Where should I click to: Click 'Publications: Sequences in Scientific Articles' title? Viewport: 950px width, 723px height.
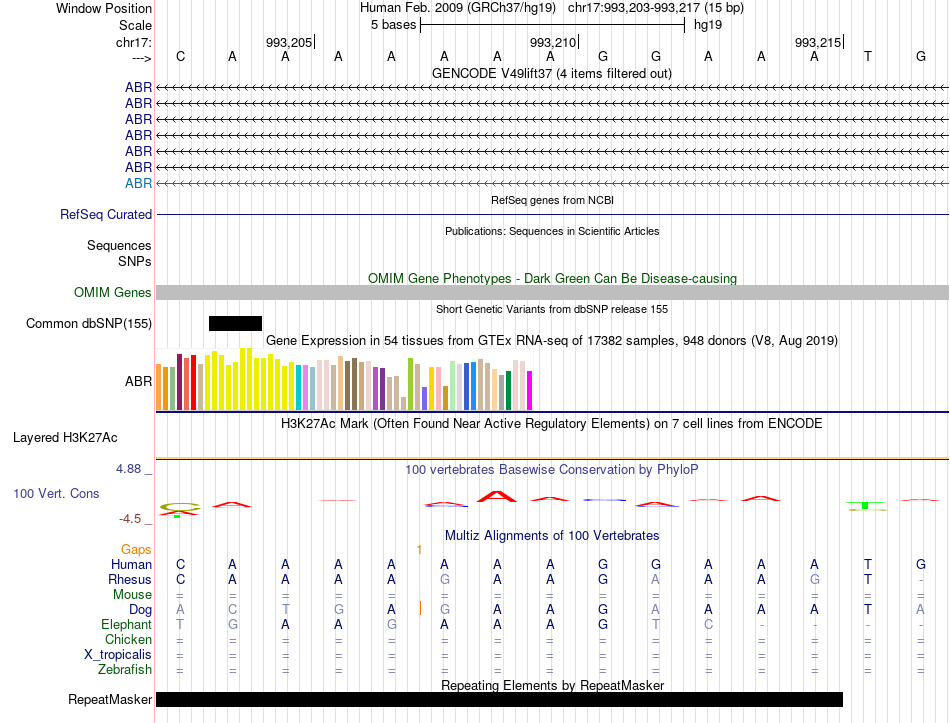pyautogui.click(x=552, y=231)
